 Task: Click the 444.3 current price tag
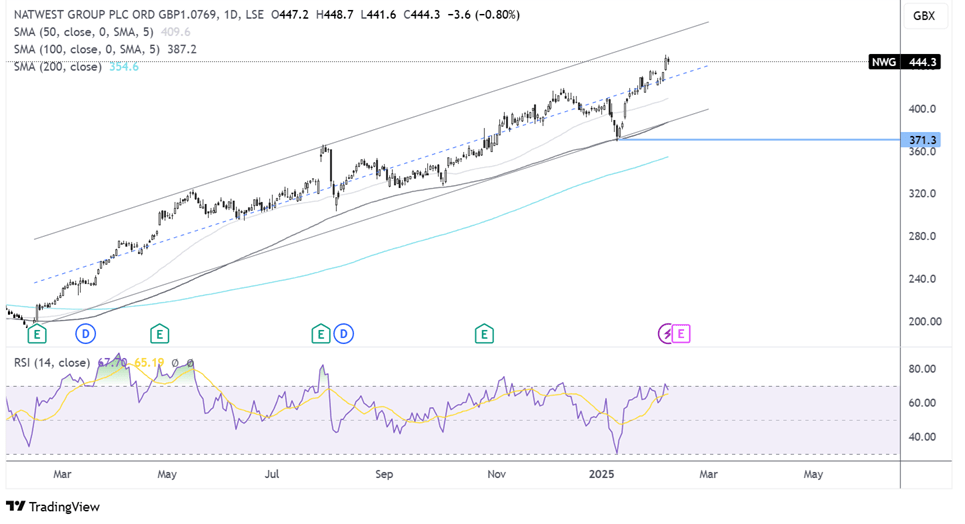[922, 62]
